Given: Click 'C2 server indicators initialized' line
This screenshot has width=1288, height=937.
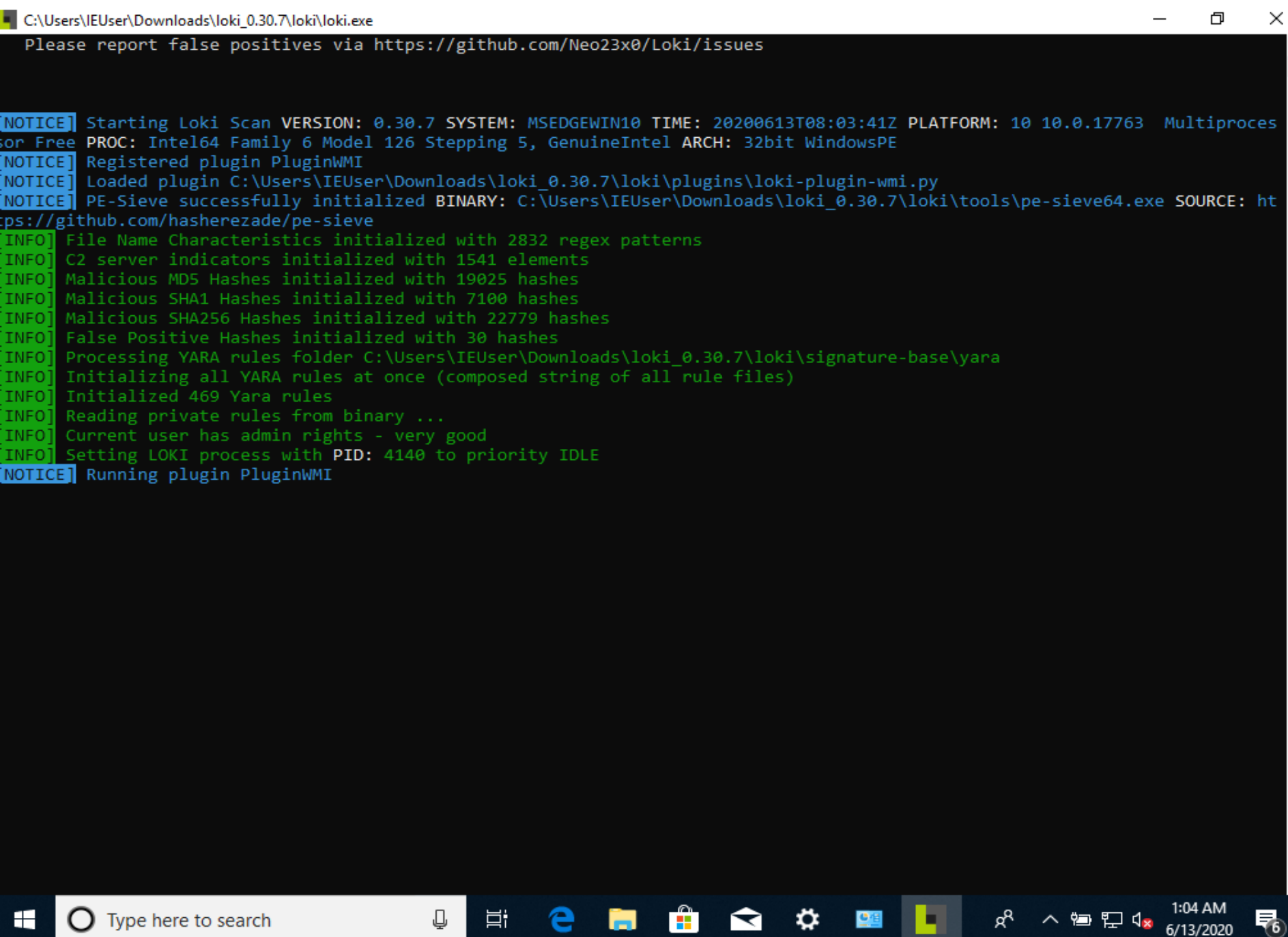Looking at the screenshot, I should (x=327, y=260).
